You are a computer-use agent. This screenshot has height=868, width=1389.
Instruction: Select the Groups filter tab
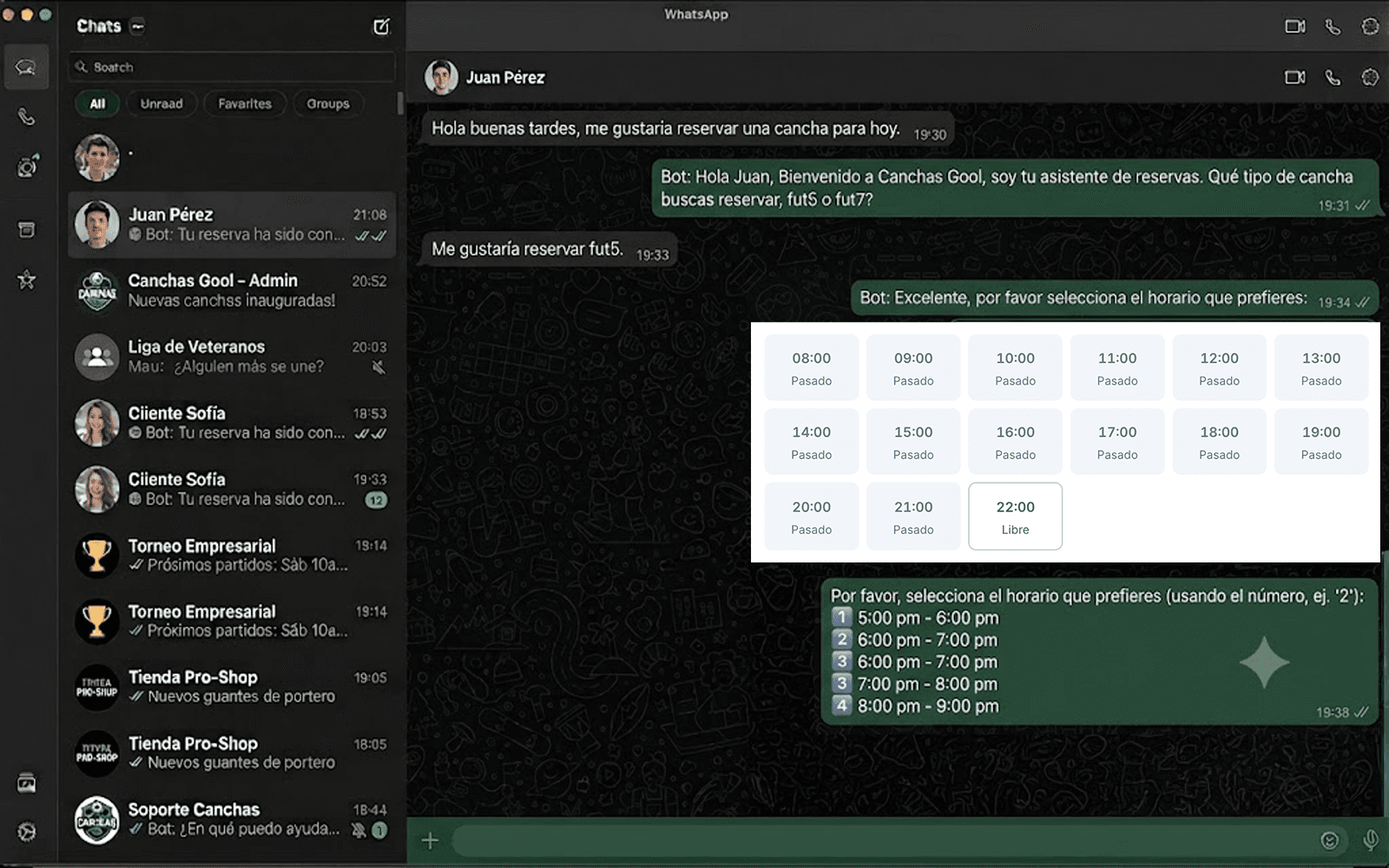point(328,103)
